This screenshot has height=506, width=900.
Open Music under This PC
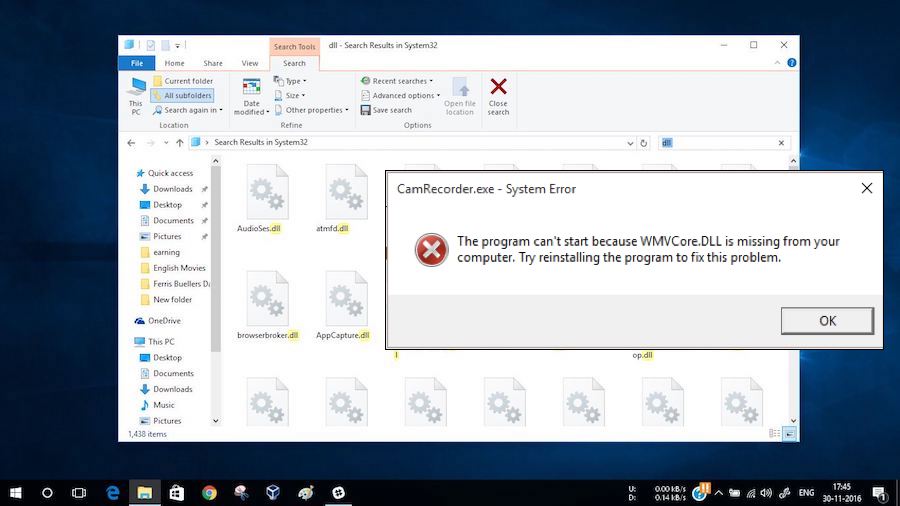[157, 405]
